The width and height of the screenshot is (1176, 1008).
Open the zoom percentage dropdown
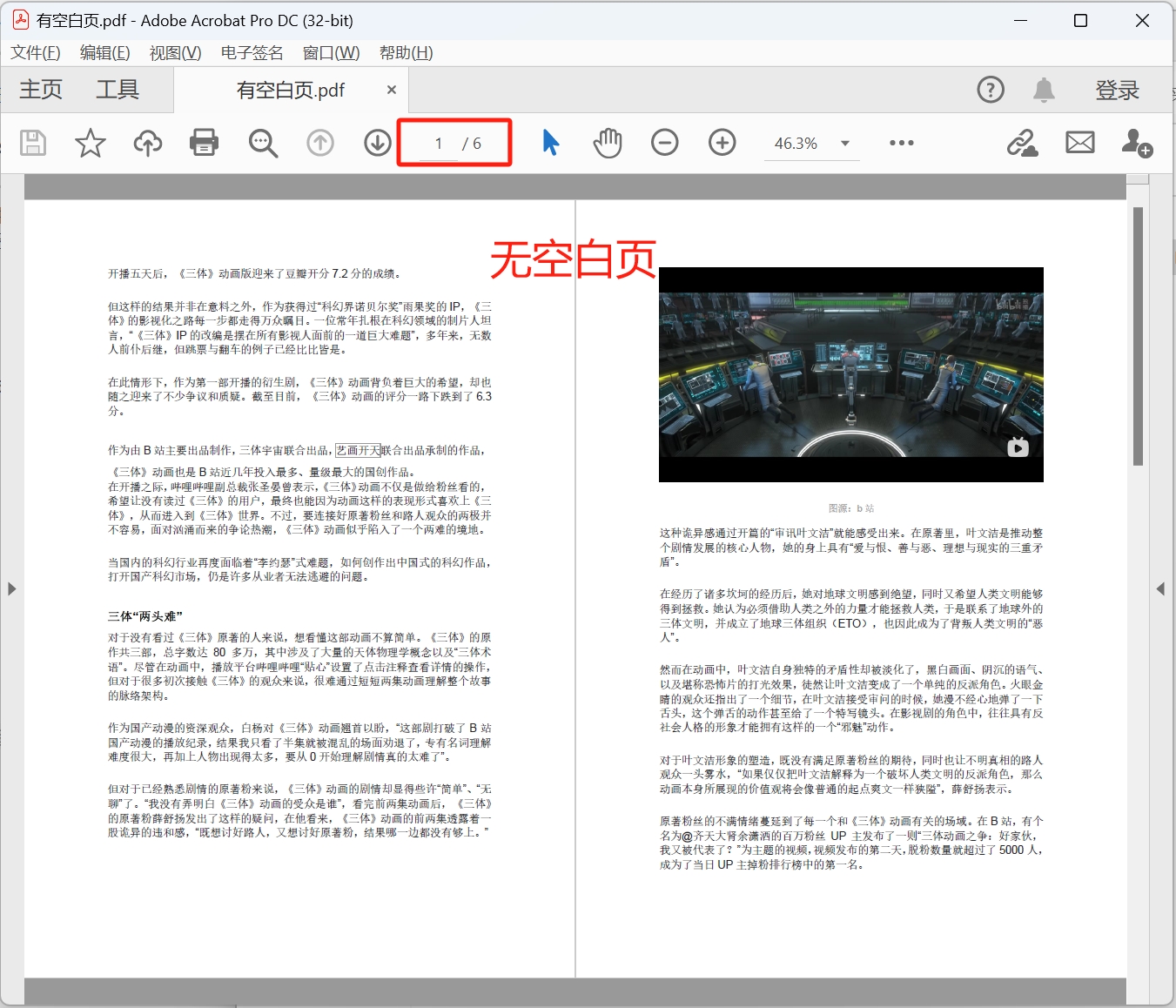[x=843, y=143]
